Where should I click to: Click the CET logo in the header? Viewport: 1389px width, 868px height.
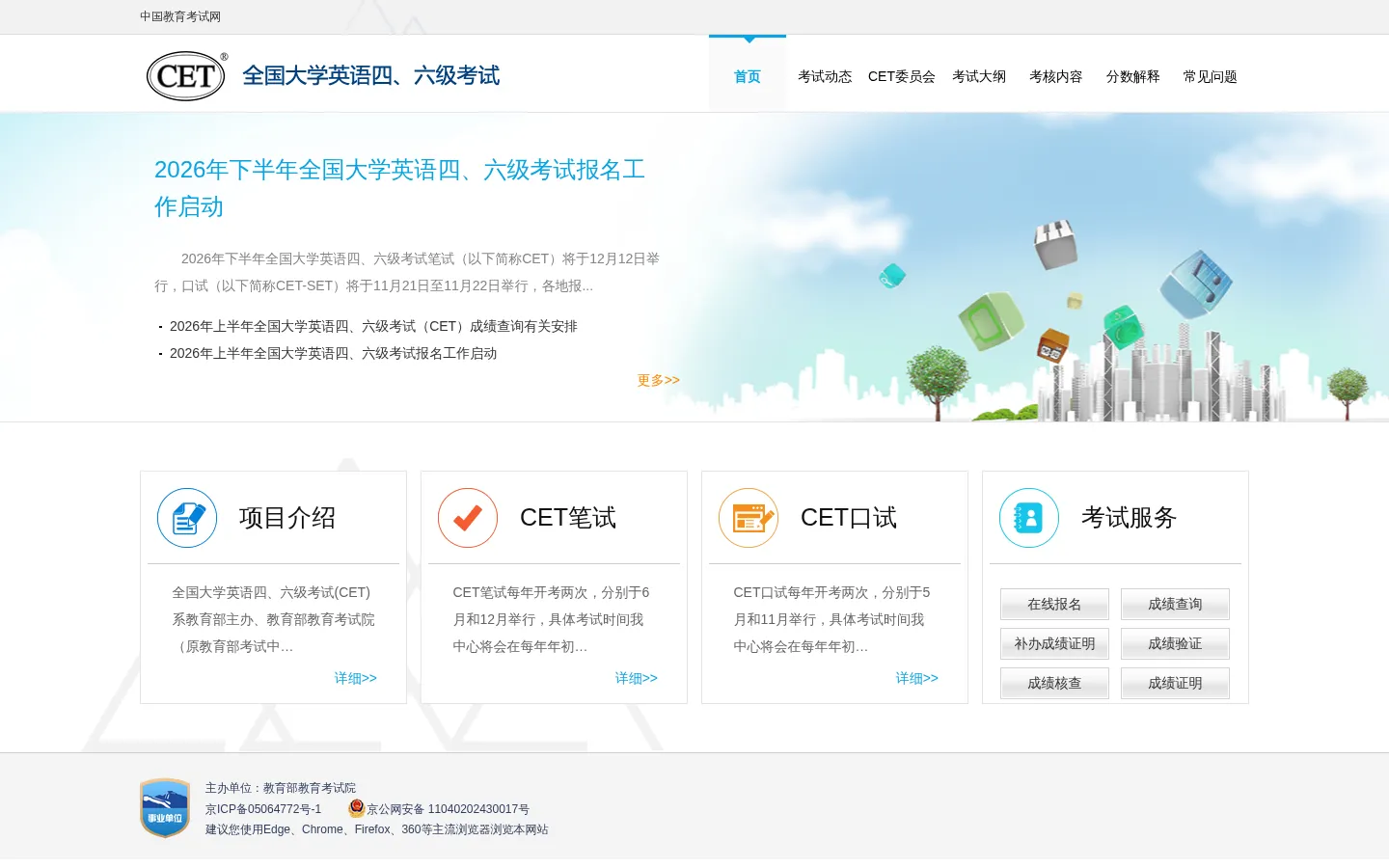point(187,76)
